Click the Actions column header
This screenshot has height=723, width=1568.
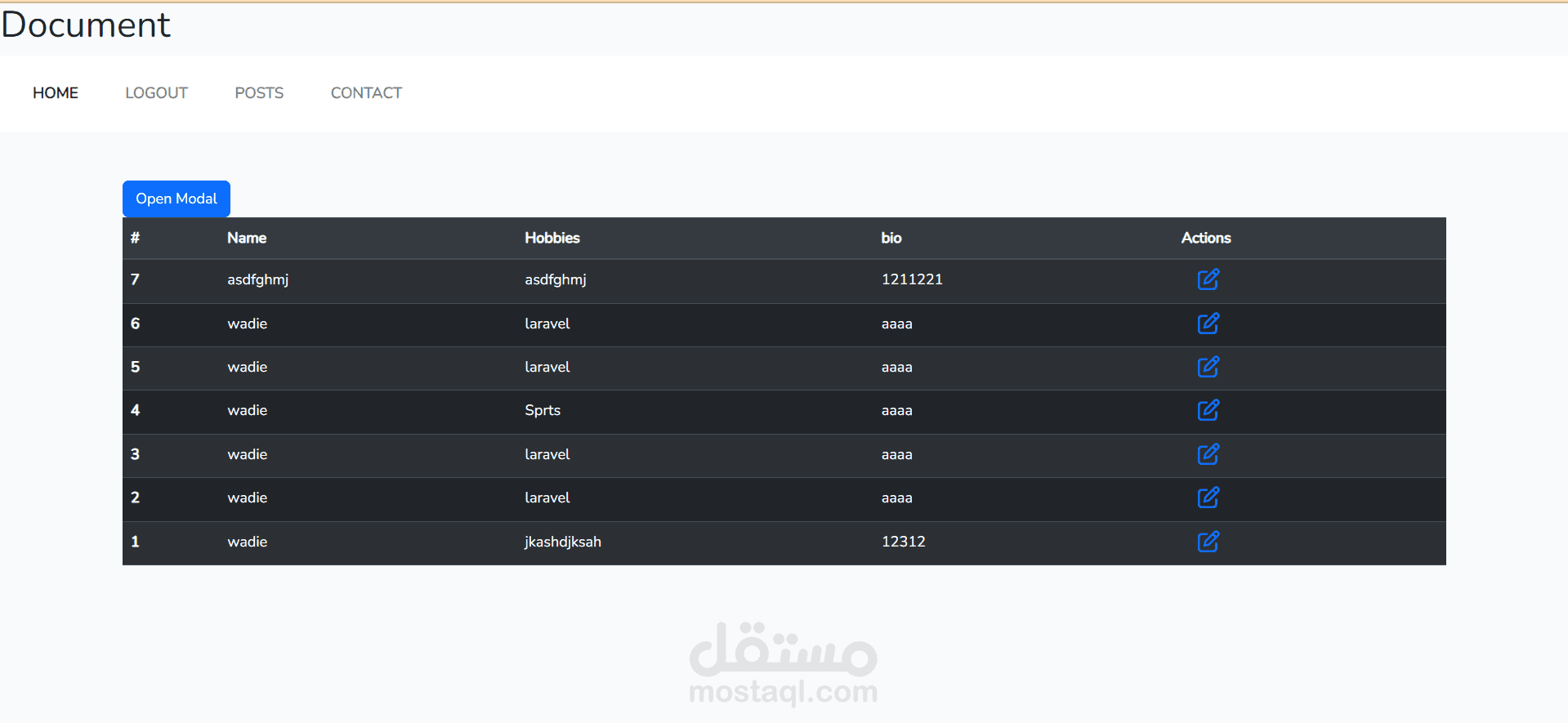1206,238
